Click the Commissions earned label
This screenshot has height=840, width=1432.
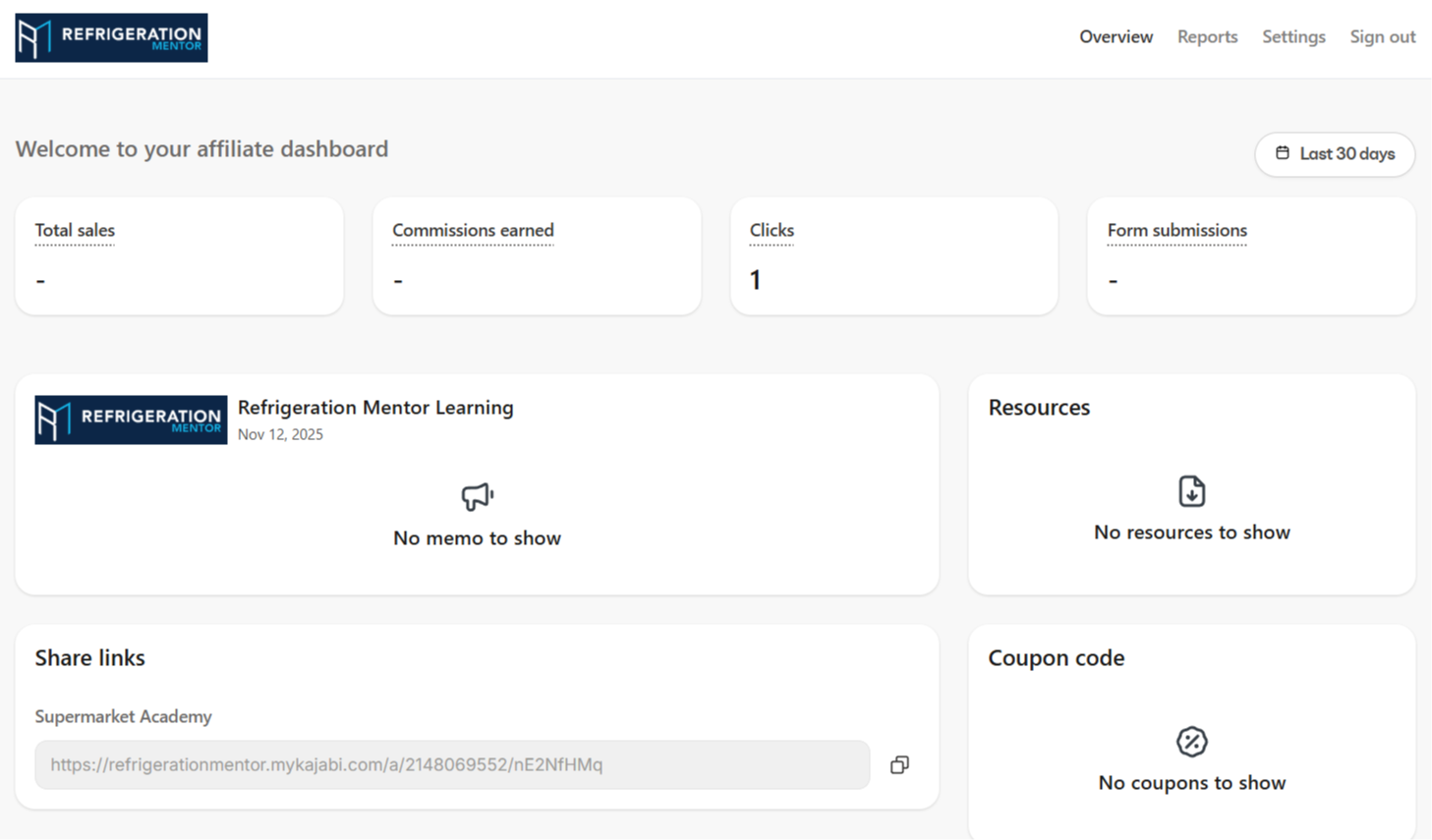coord(473,230)
